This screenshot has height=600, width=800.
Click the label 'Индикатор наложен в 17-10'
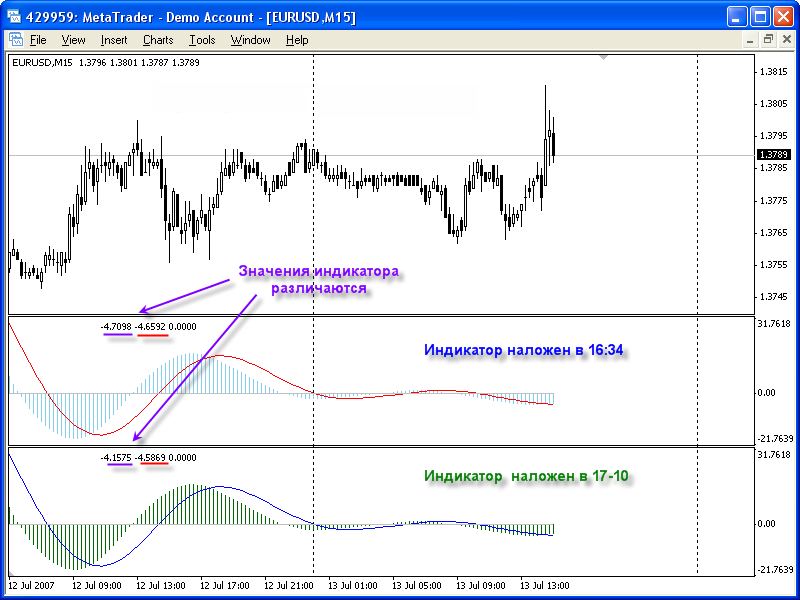[x=526, y=476]
